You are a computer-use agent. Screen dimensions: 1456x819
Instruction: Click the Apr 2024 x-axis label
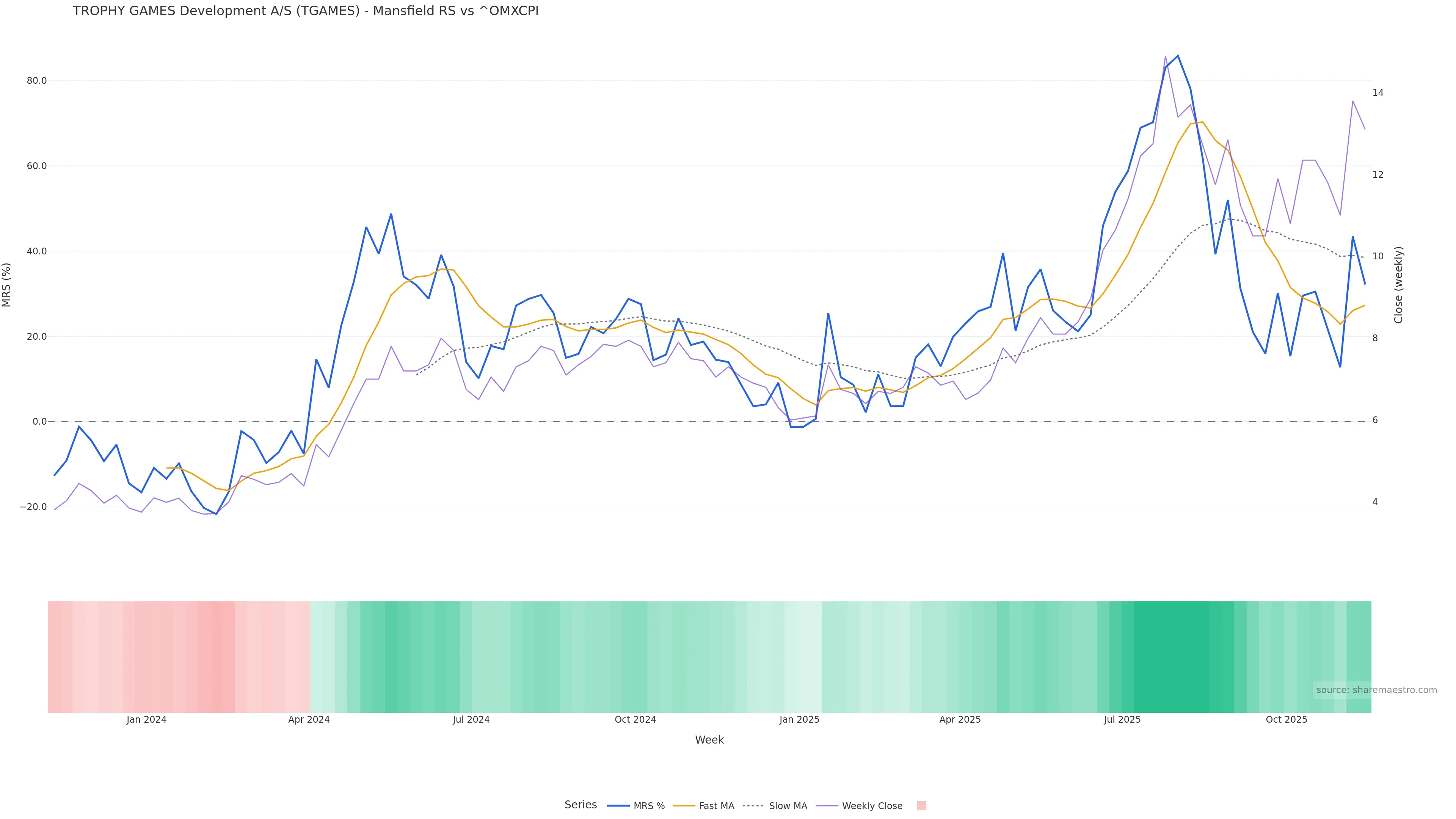[x=309, y=720]
